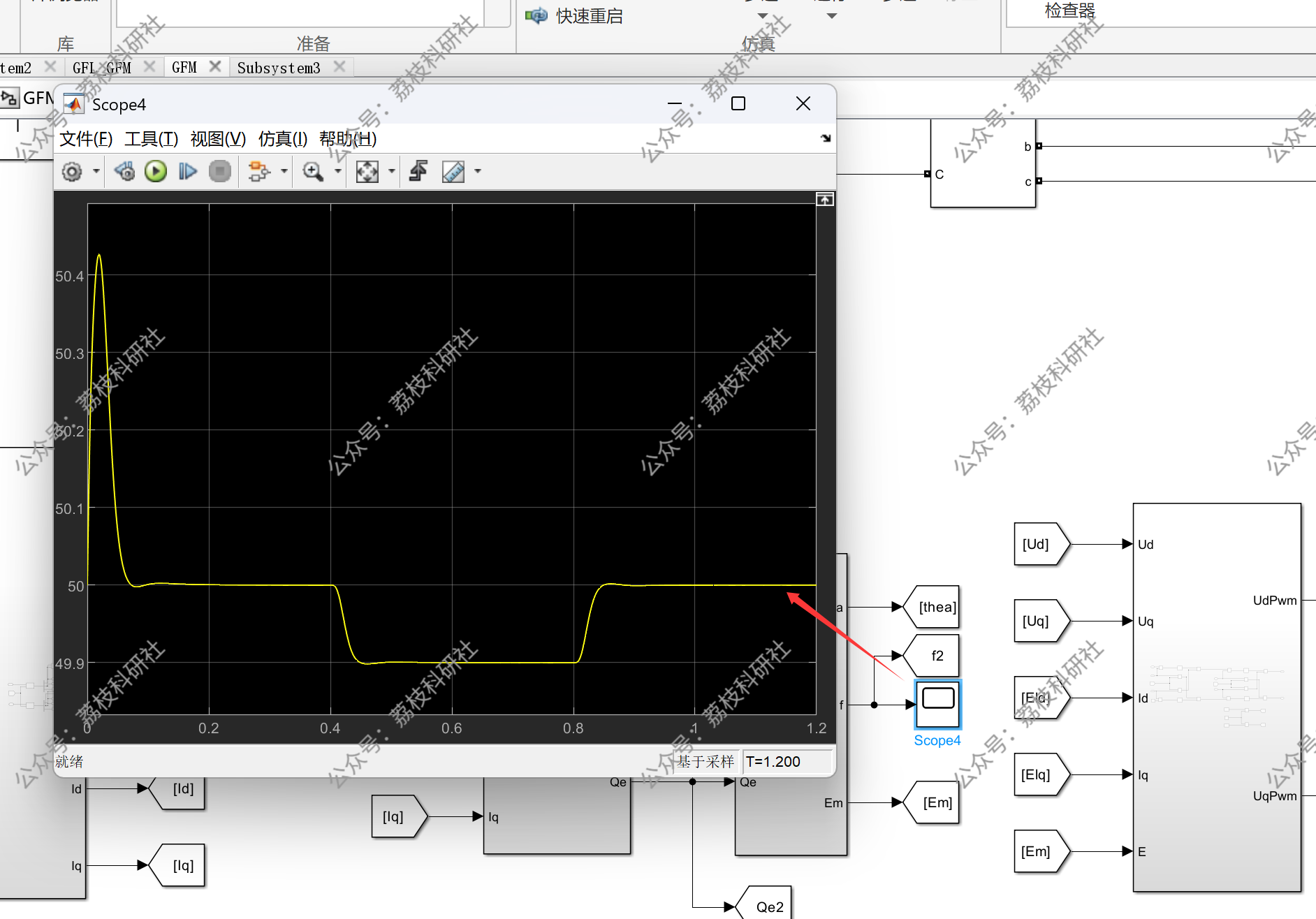Open the 工具(T) menu in Scope4
This screenshot has height=919, width=1316.
[x=152, y=139]
